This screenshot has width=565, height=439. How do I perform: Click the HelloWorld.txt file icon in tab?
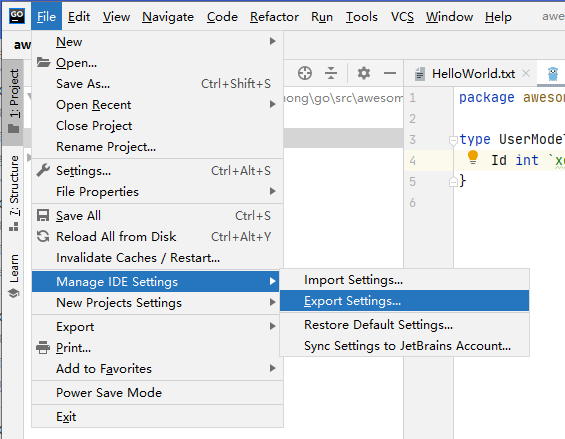pos(419,74)
